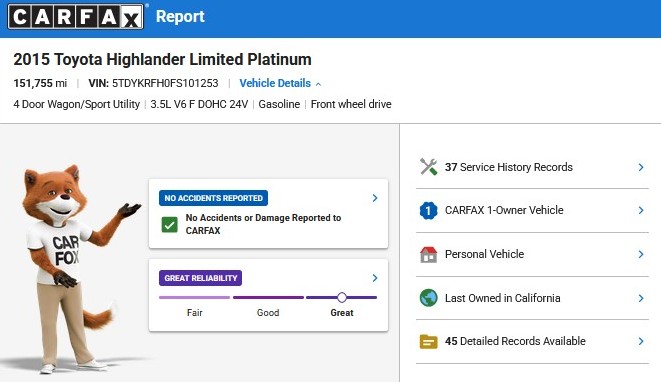This screenshot has width=661, height=382.
Task: Select Last Owned in California text
Action: pyautogui.click(x=502, y=298)
